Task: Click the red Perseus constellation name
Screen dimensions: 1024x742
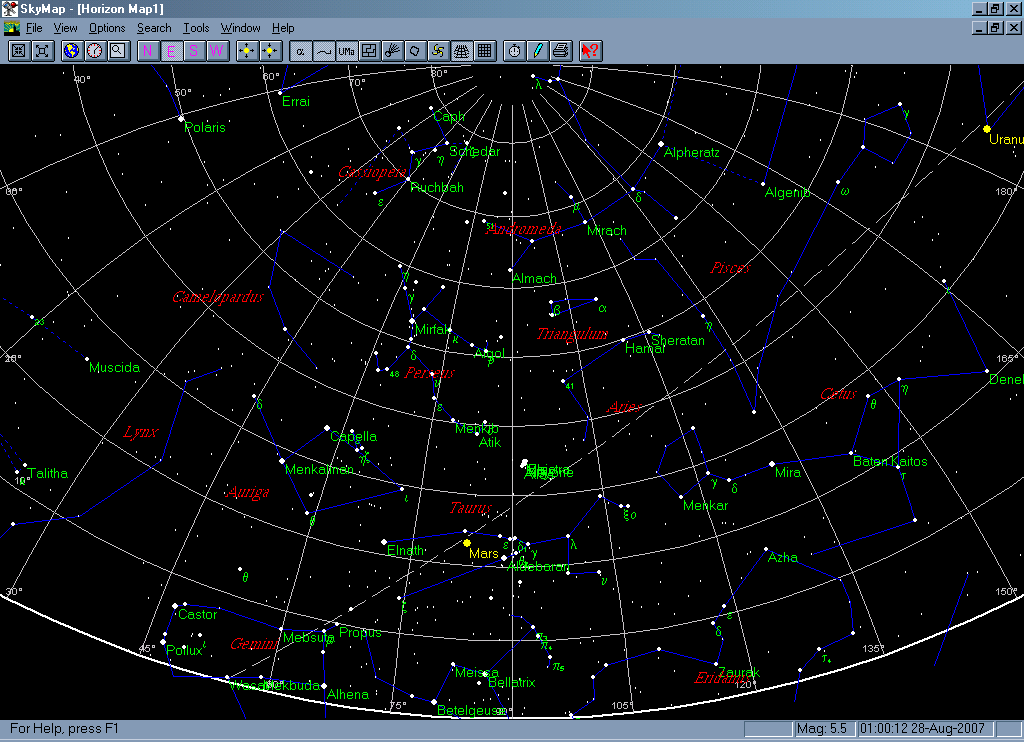Action: [x=430, y=373]
